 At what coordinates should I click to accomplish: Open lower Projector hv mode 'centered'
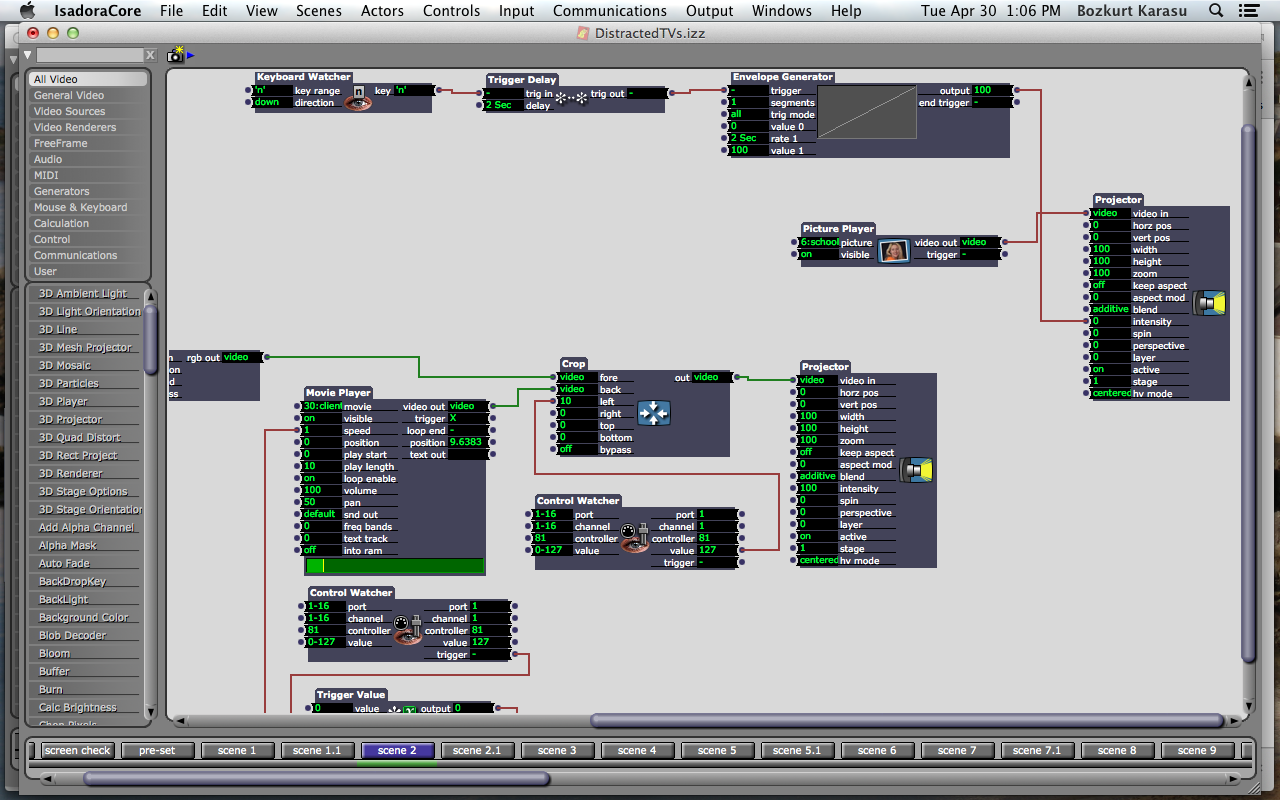click(x=818, y=561)
